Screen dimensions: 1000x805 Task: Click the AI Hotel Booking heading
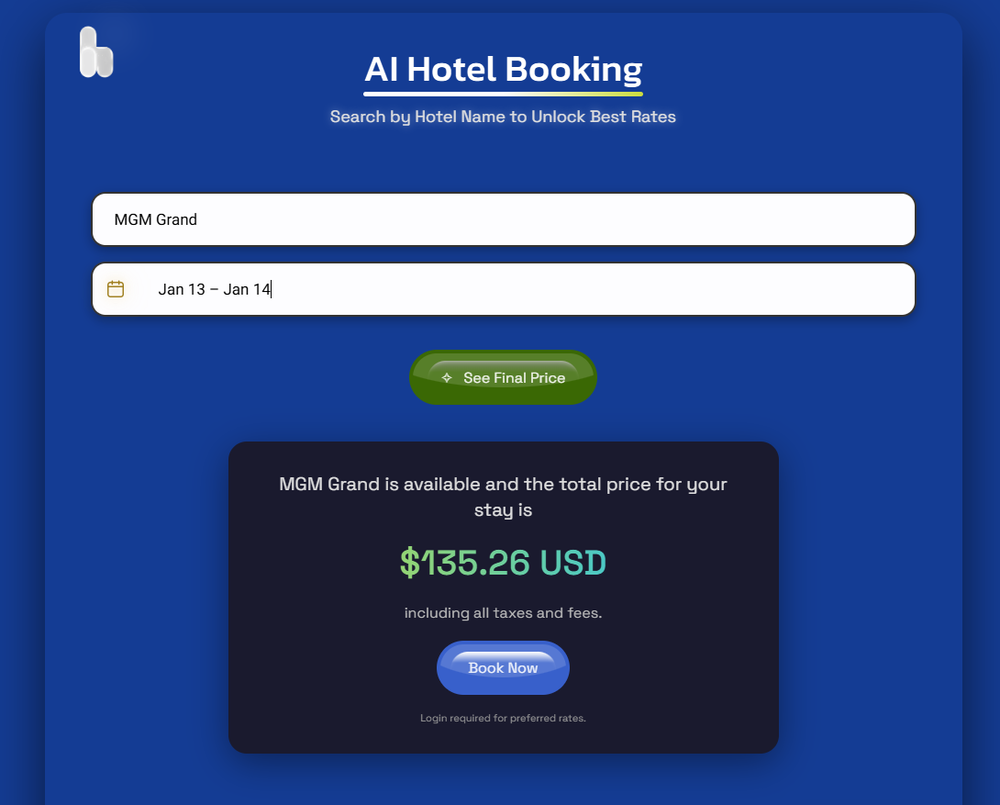click(502, 69)
